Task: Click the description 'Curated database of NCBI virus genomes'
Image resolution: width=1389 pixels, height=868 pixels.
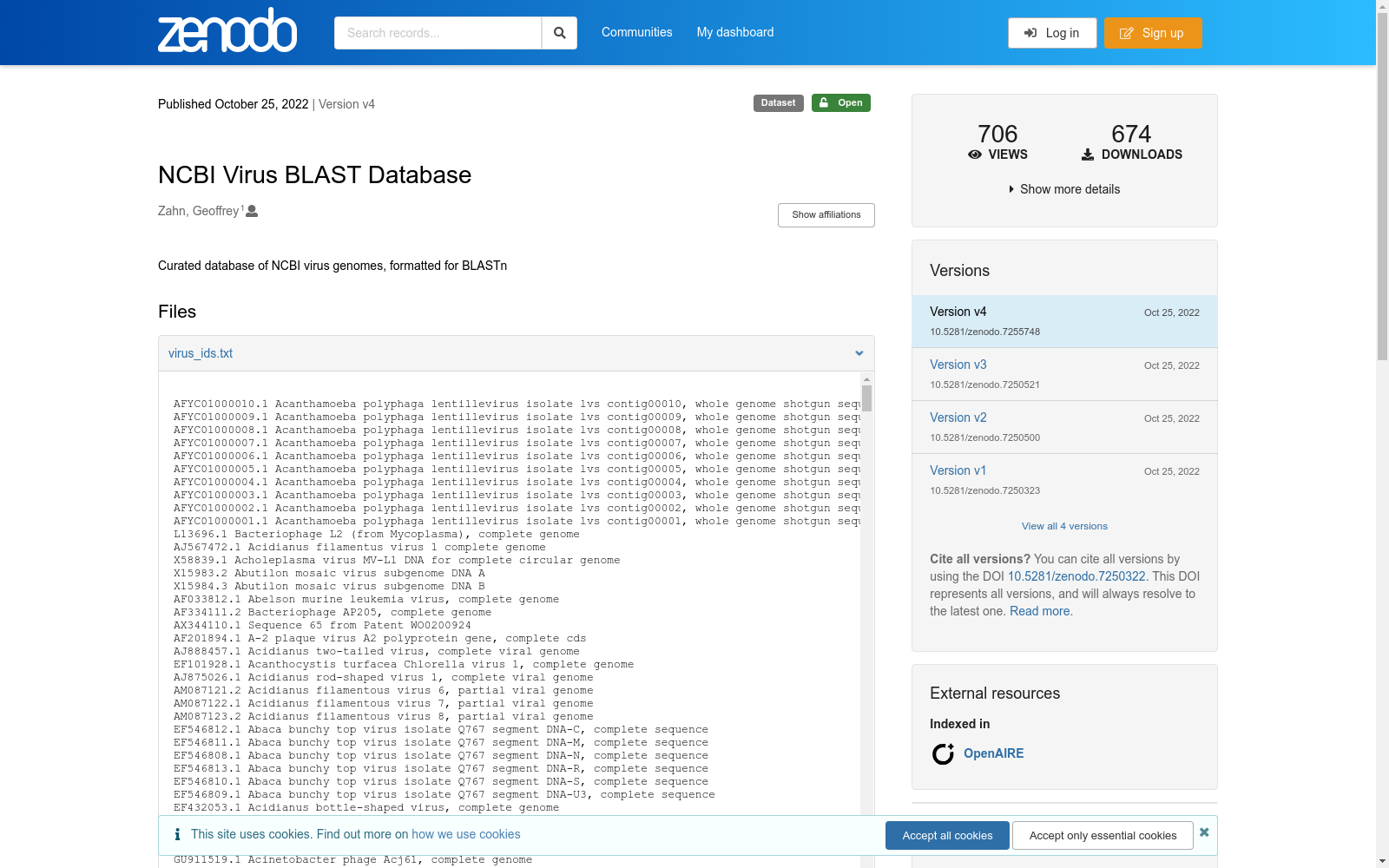Action: [x=332, y=266]
